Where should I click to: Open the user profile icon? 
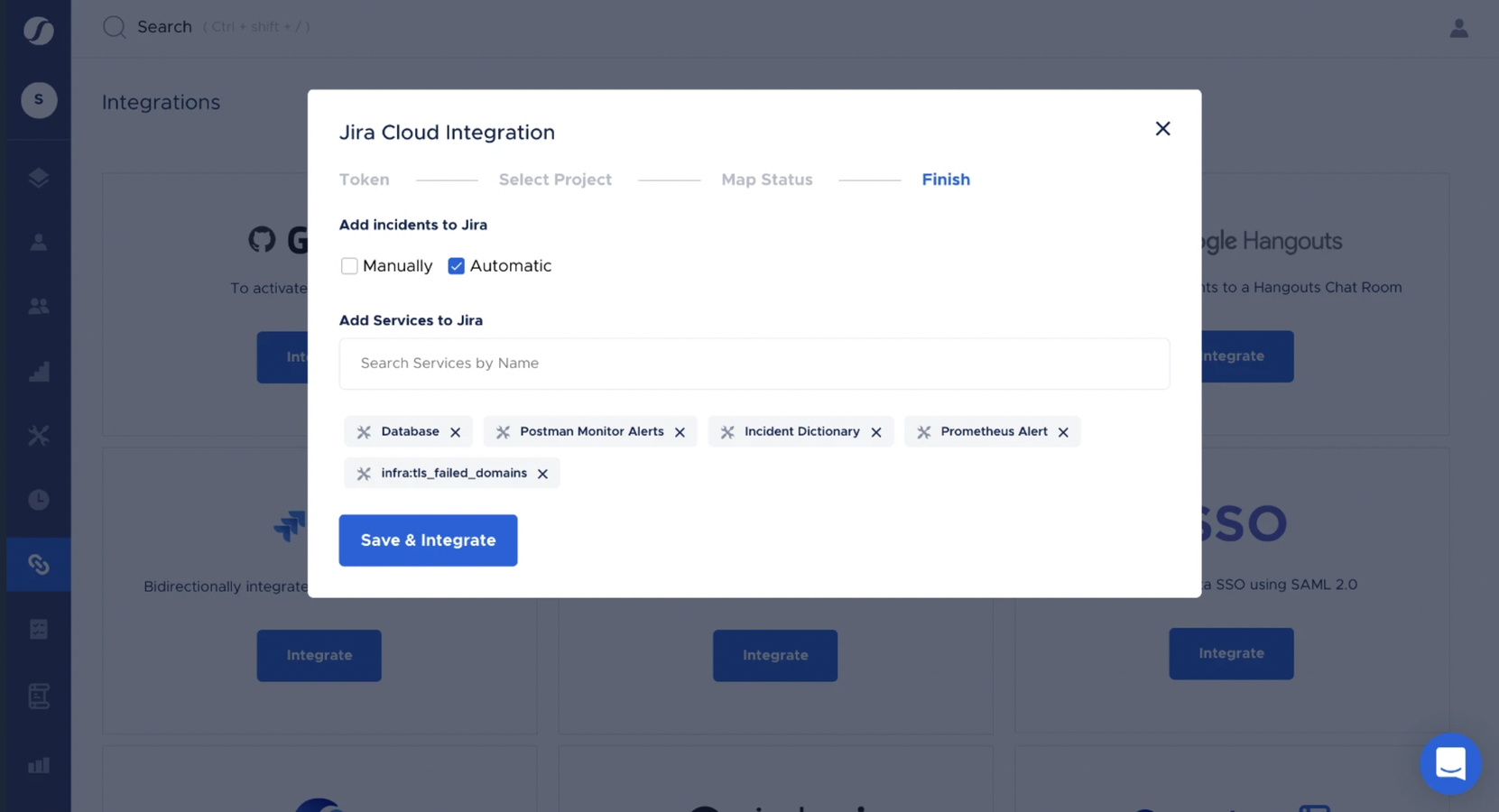(x=1459, y=28)
